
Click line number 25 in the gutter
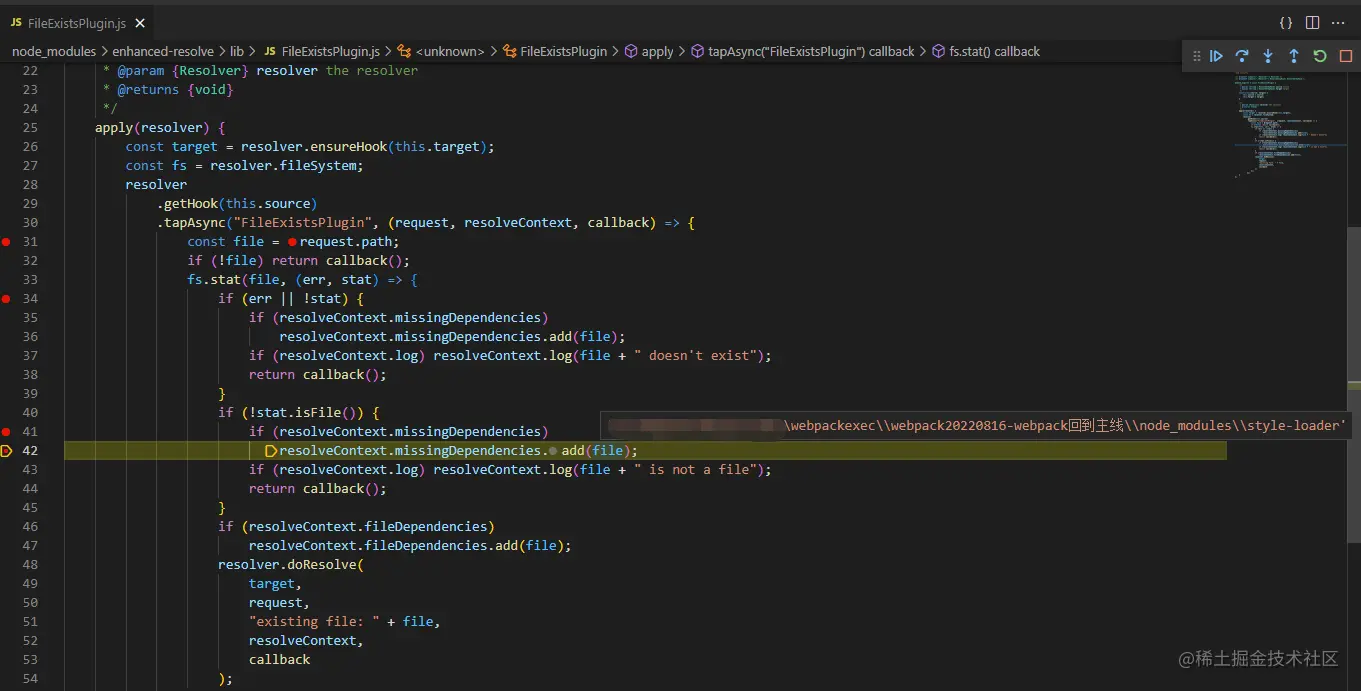30,128
